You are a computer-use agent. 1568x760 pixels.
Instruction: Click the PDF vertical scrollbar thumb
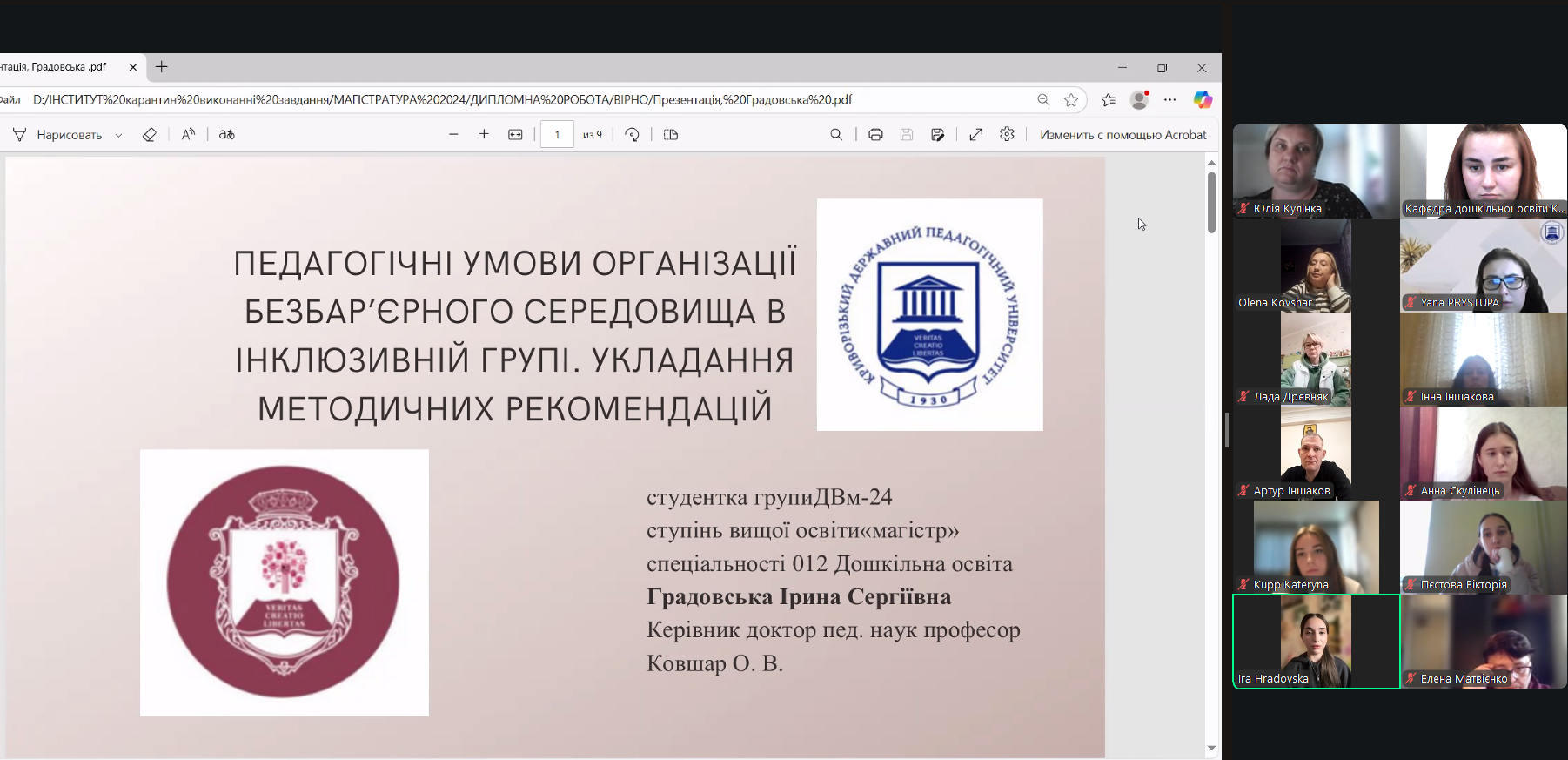(x=1211, y=203)
